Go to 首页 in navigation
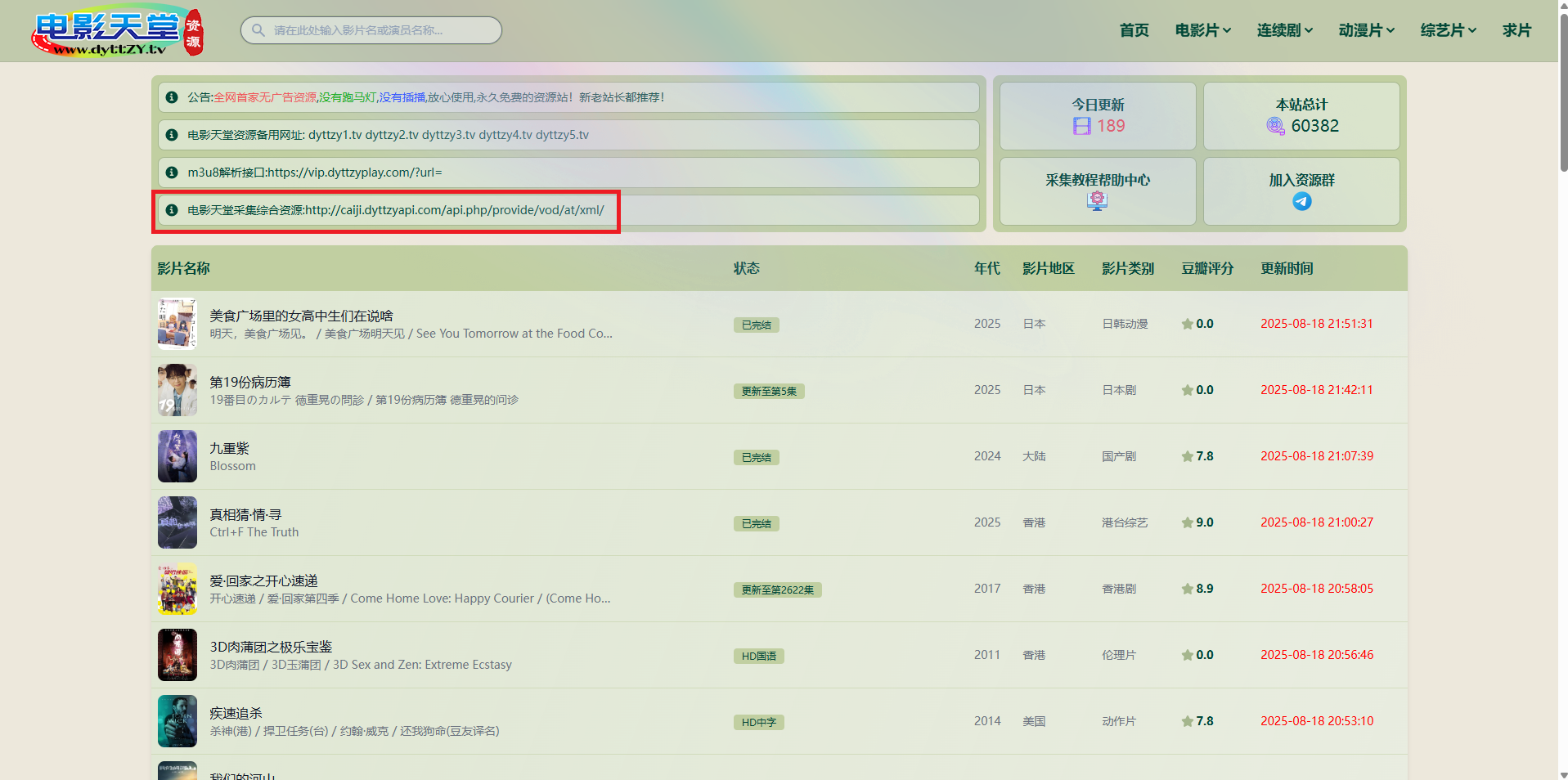 [x=1134, y=30]
